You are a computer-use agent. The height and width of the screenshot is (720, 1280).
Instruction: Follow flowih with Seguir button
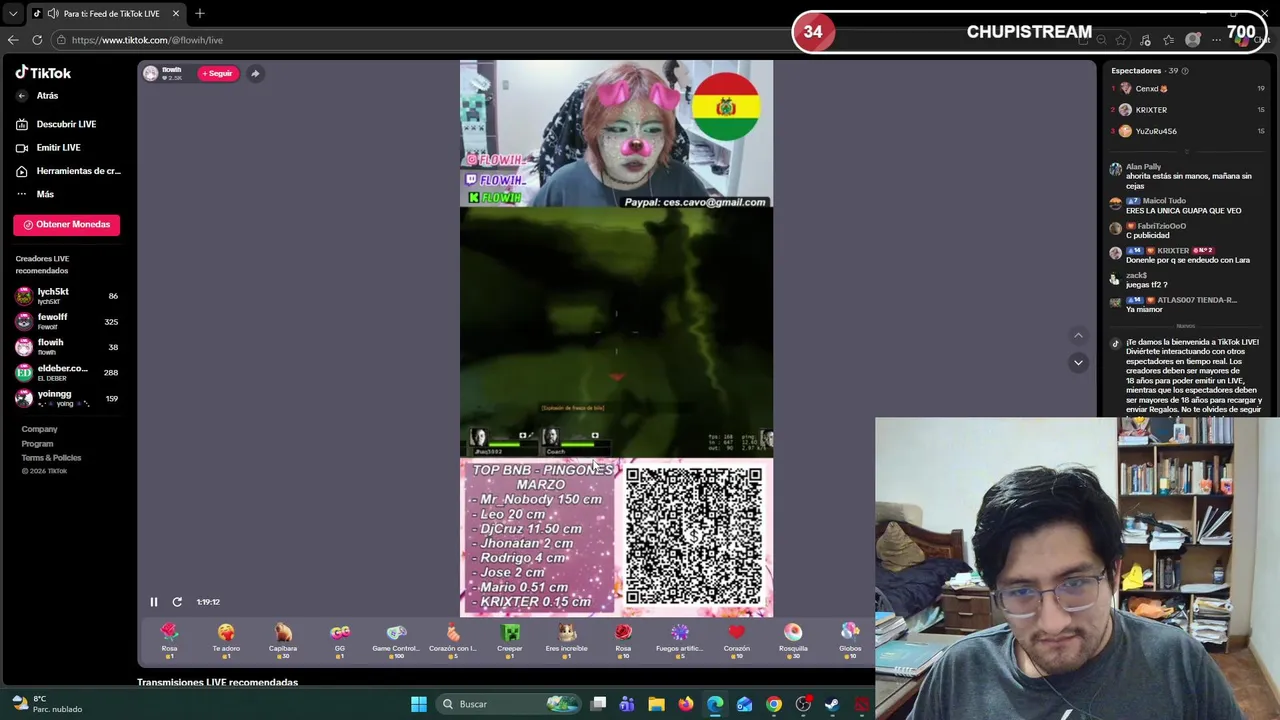tap(217, 73)
